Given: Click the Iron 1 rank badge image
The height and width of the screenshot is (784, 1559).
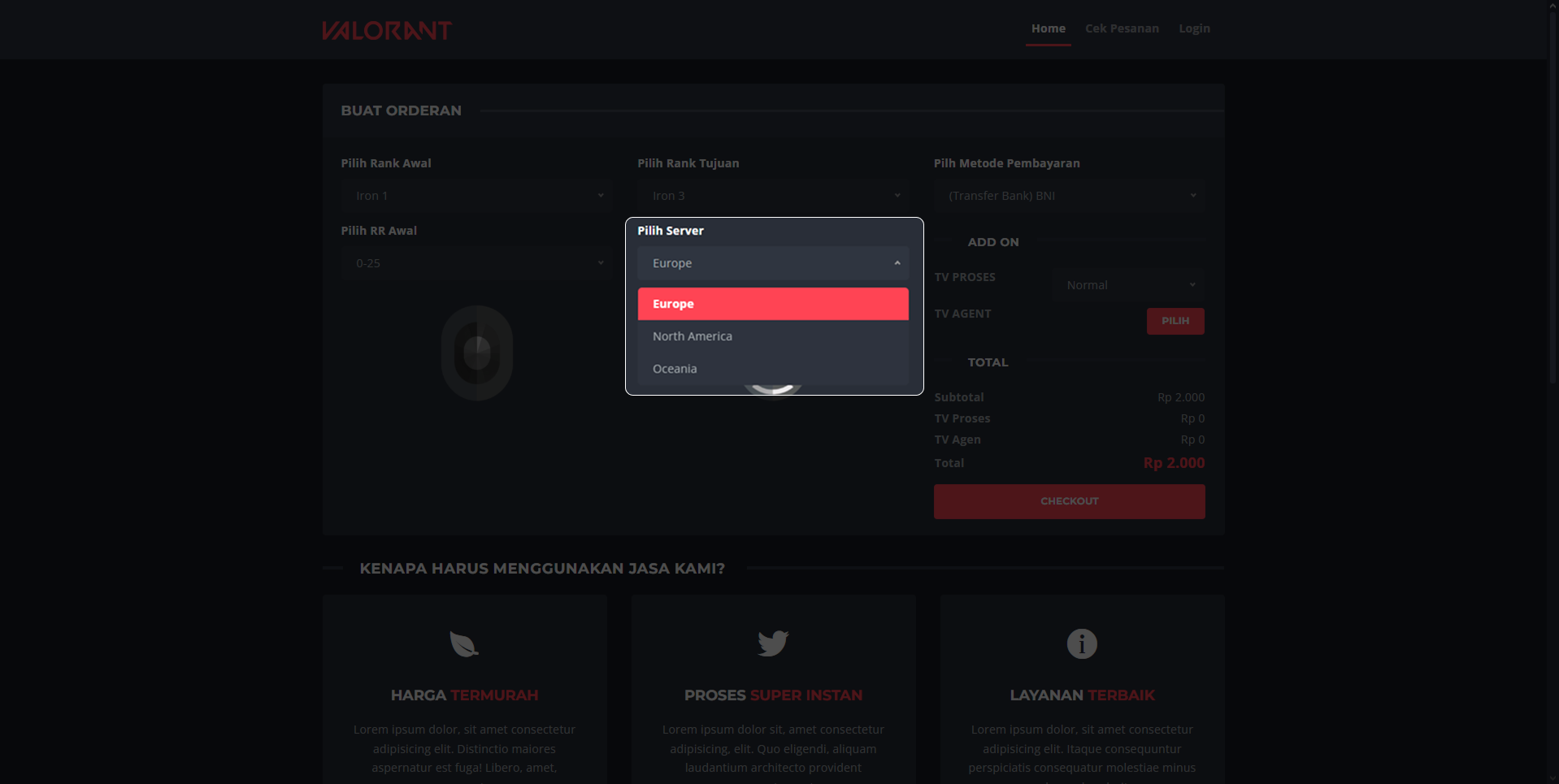Looking at the screenshot, I should pyautogui.click(x=477, y=353).
